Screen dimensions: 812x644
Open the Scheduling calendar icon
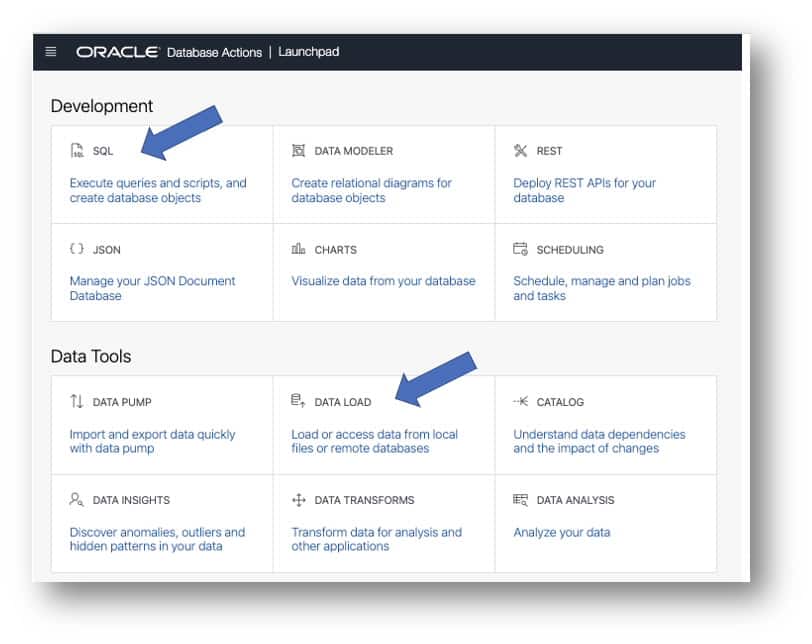(x=520, y=249)
